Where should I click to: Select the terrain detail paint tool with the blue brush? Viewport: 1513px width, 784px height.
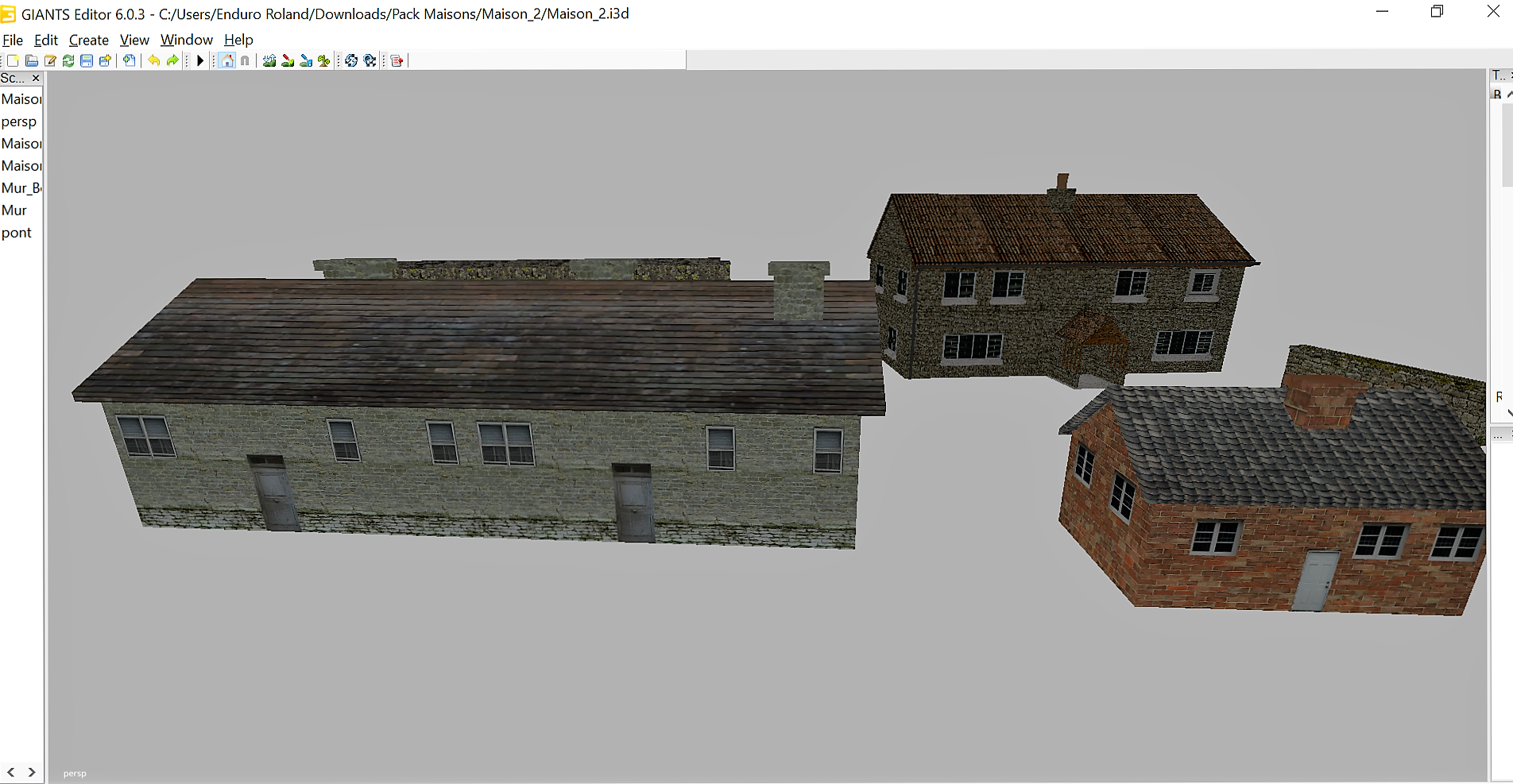(306, 60)
